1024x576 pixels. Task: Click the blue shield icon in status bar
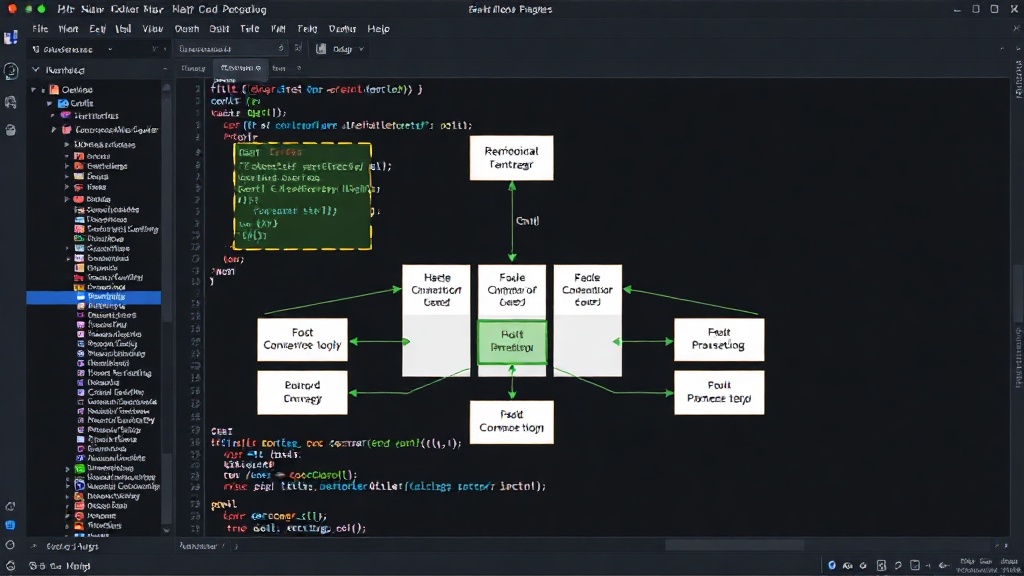pos(831,566)
